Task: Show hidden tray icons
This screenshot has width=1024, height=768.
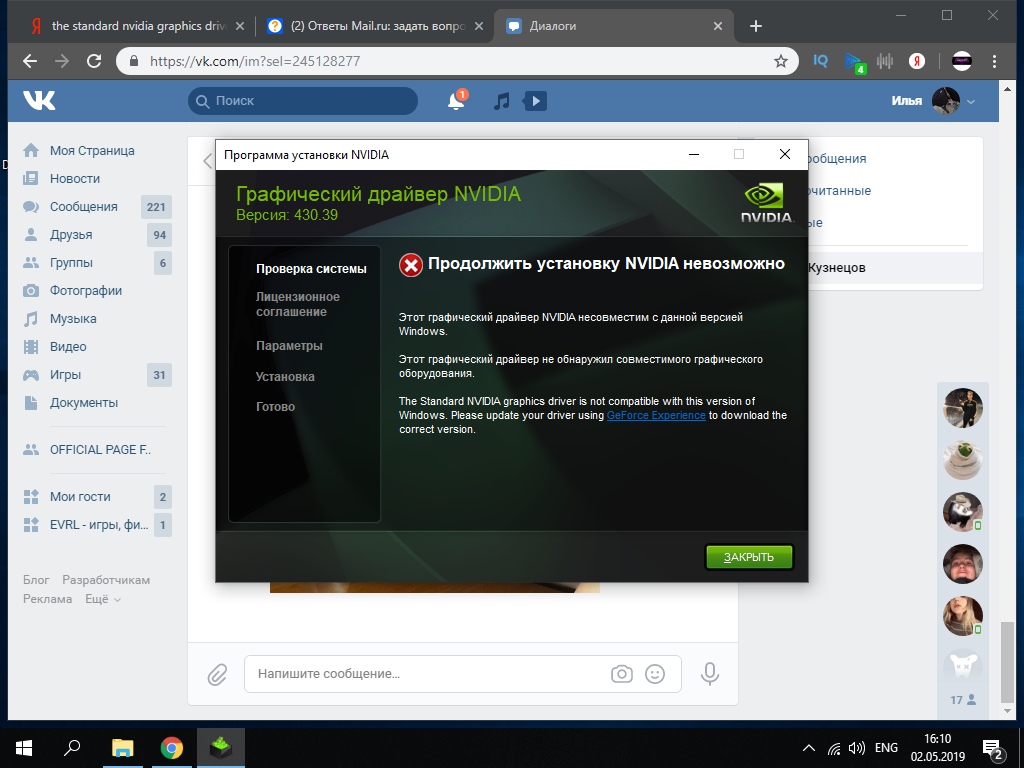Action: [x=808, y=748]
